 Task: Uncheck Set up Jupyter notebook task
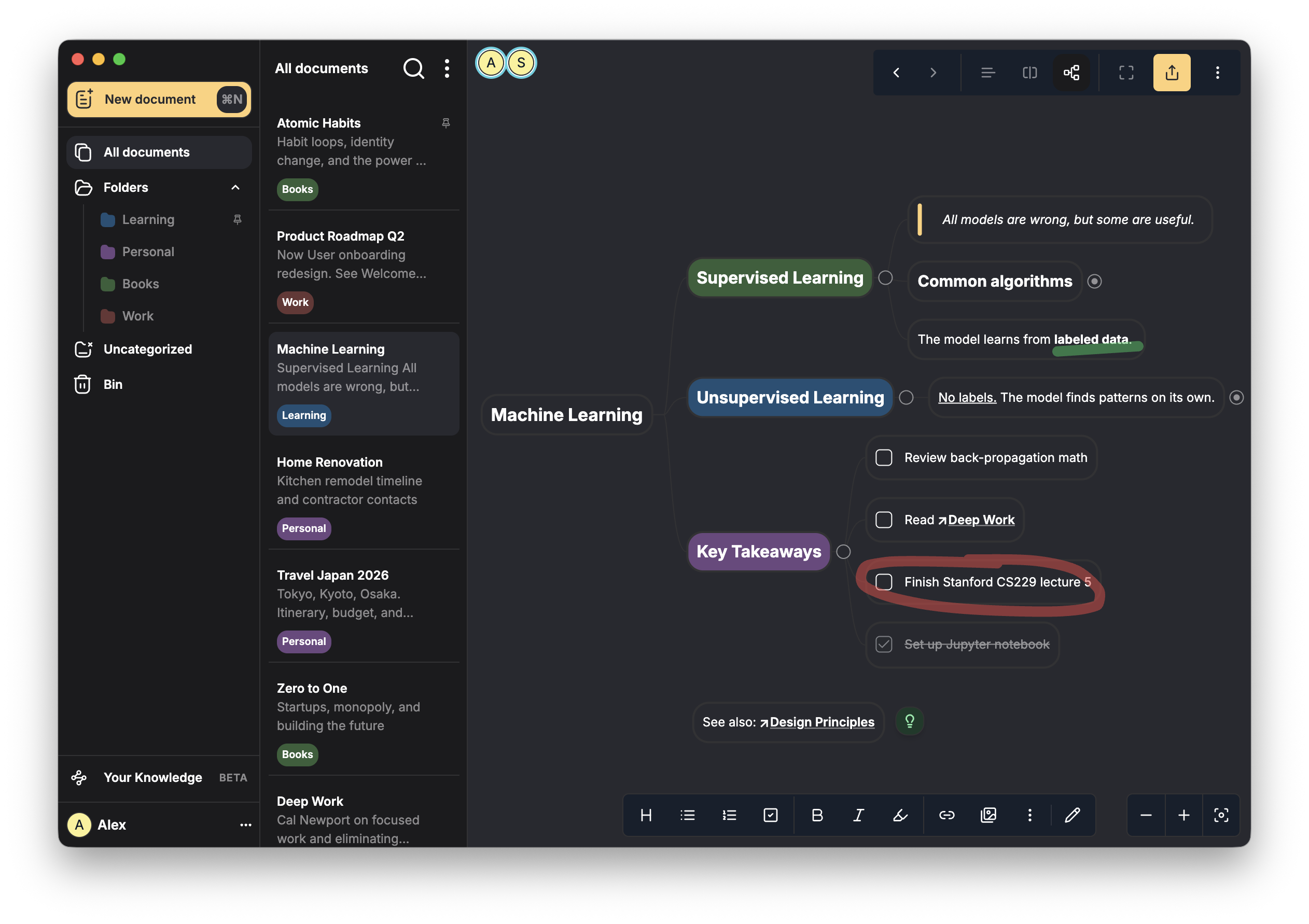[884, 644]
